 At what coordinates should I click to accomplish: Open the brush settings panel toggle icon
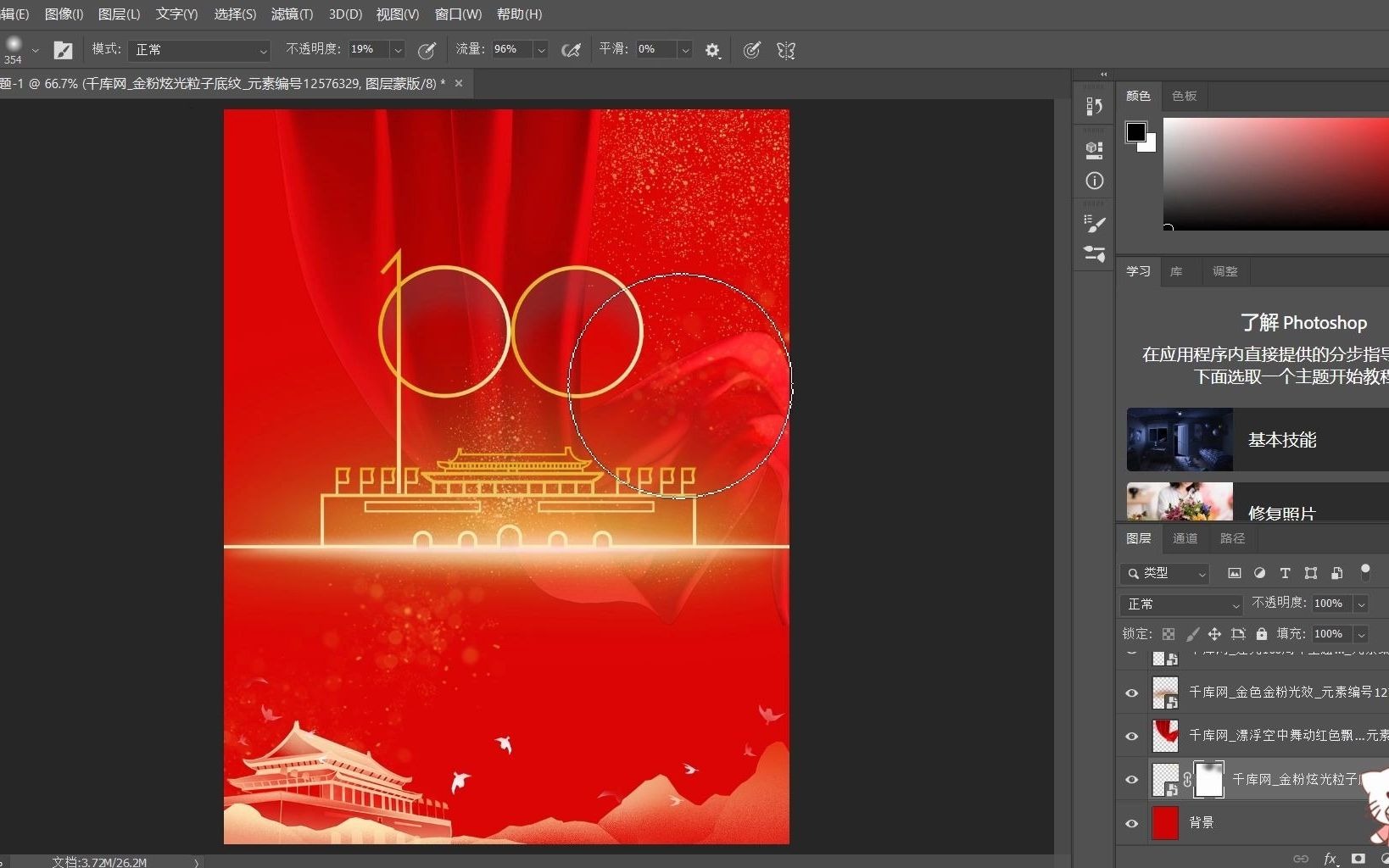63,50
